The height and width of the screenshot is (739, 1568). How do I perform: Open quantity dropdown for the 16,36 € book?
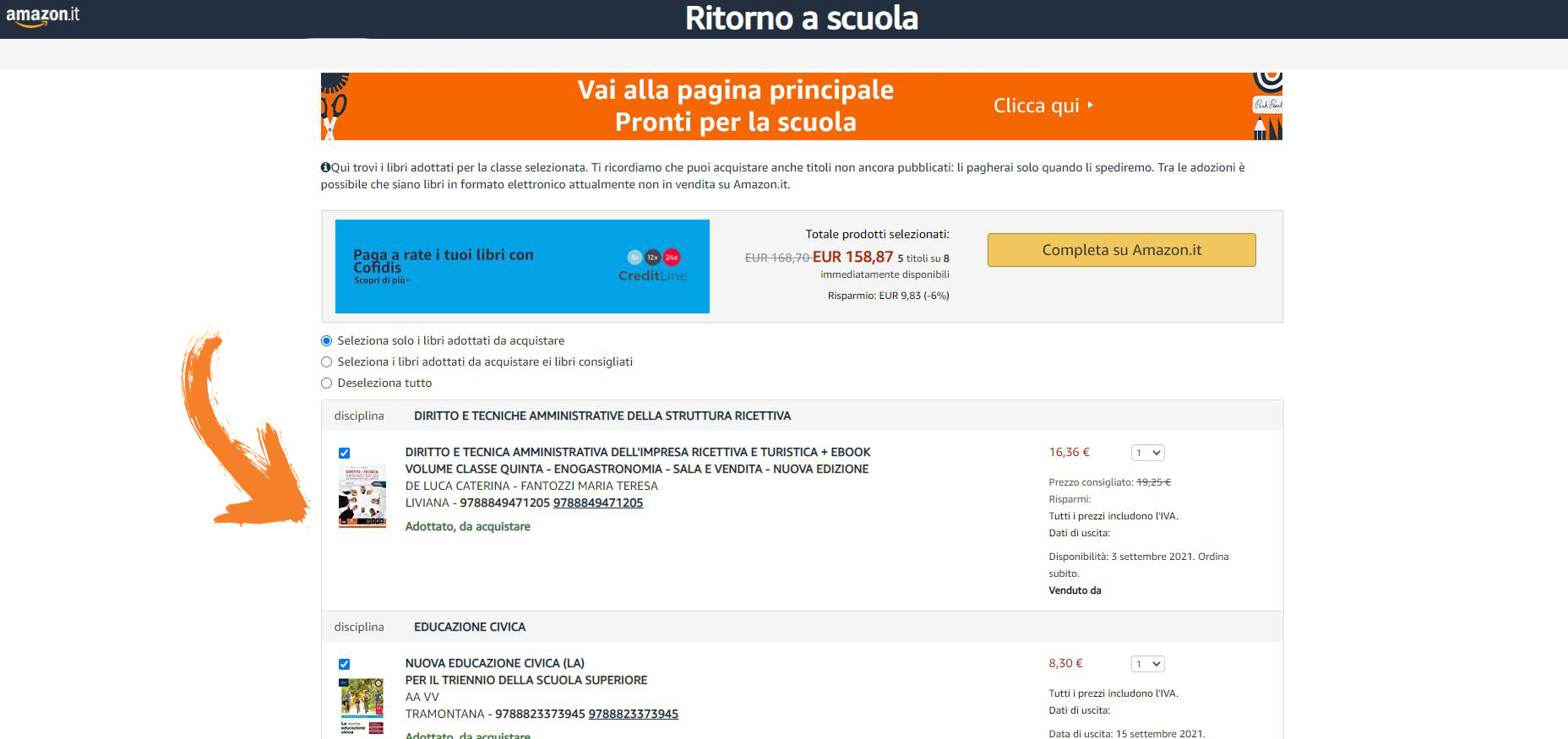(x=1148, y=453)
